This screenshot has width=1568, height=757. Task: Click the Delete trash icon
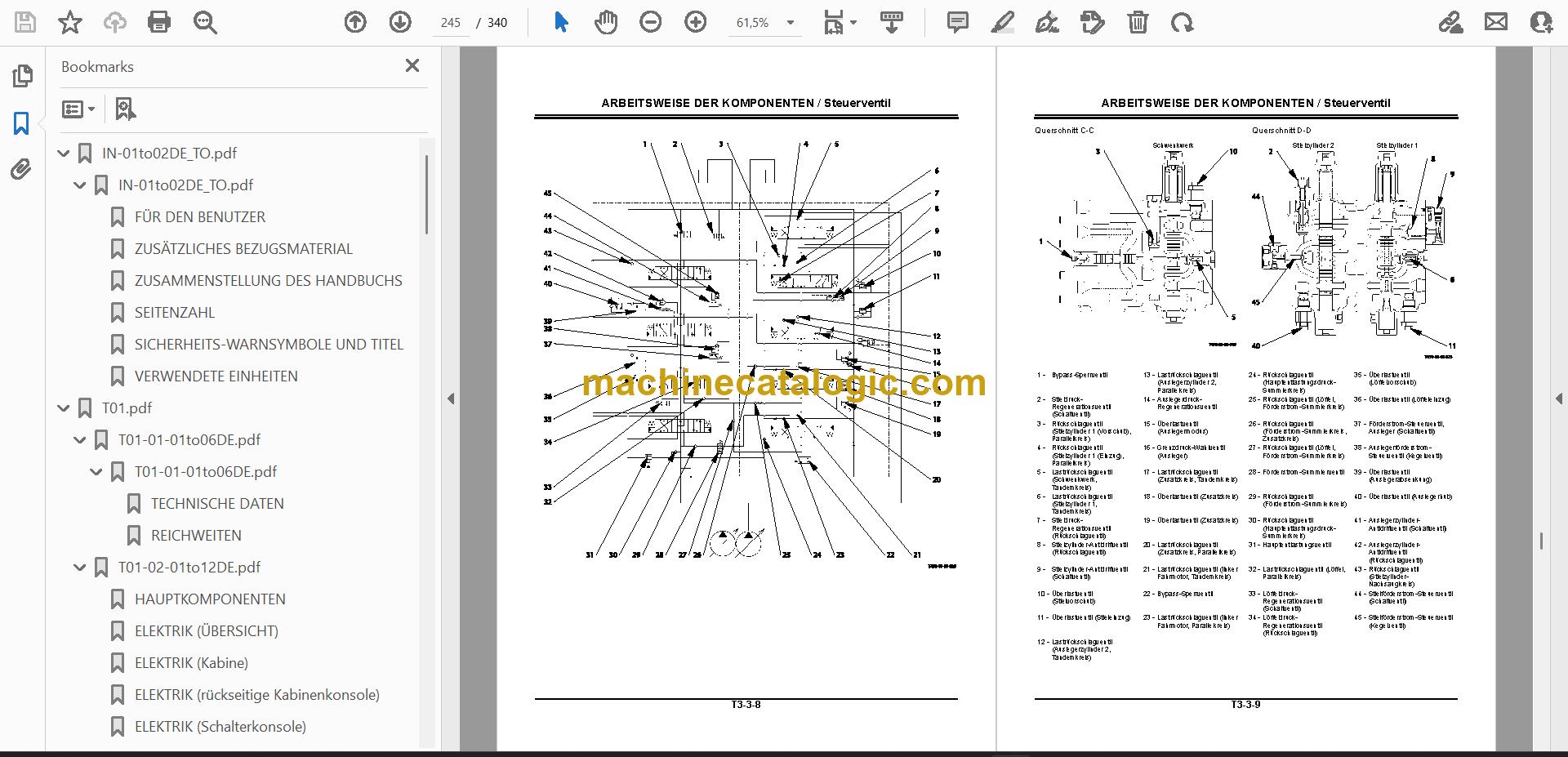coord(1138,22)
